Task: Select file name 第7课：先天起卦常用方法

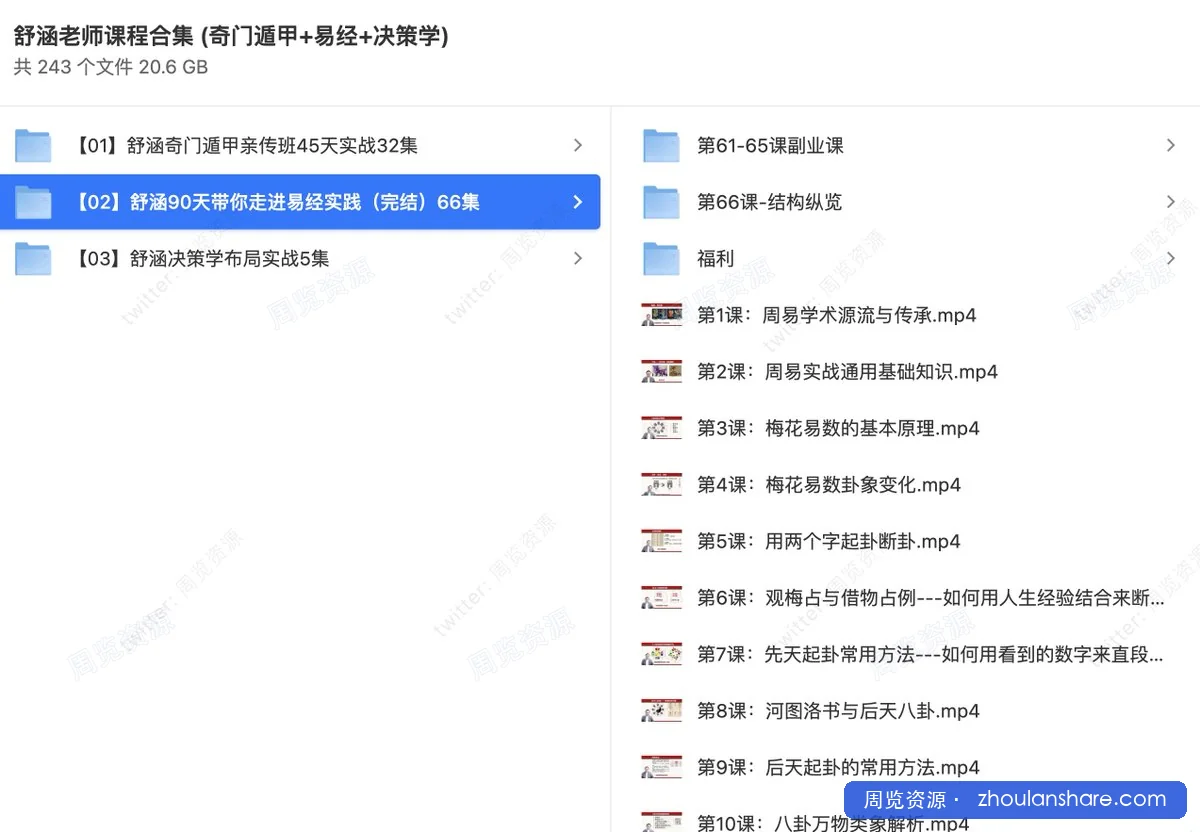Action: tap(931, 655)
